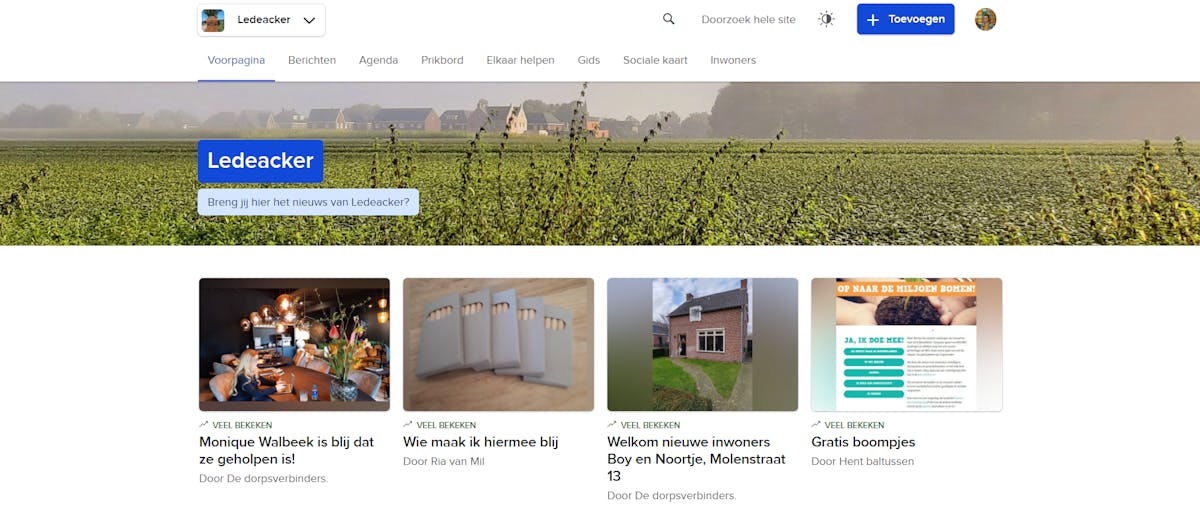Image resolution: width=1200 pixels, height=517 pixels.
Task: Click the Toevoegen add button
Action: [x=905, y=19]
